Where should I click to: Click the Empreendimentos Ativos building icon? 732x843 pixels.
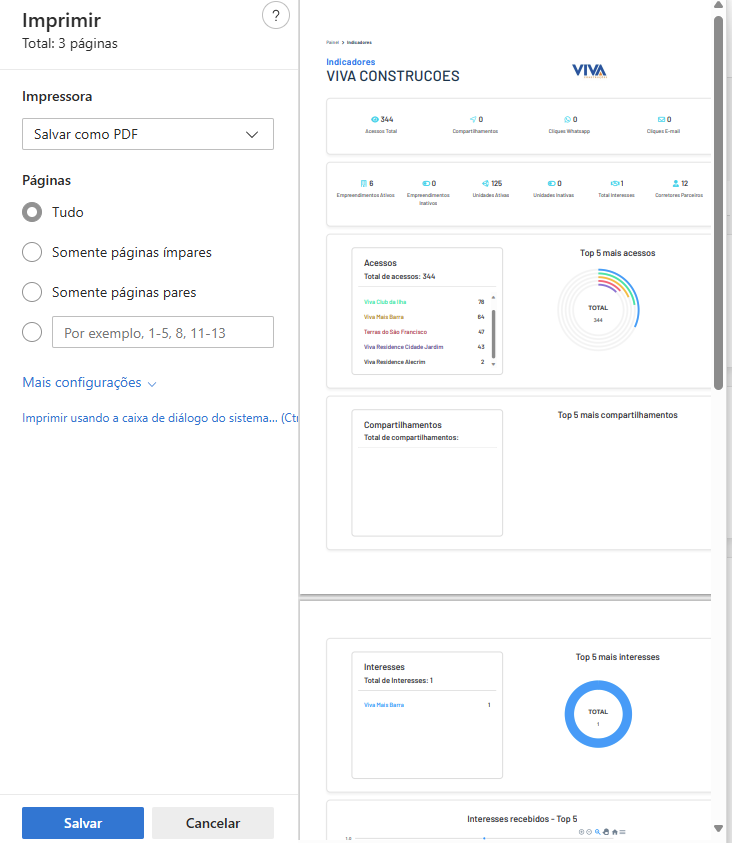pos(364,183)
